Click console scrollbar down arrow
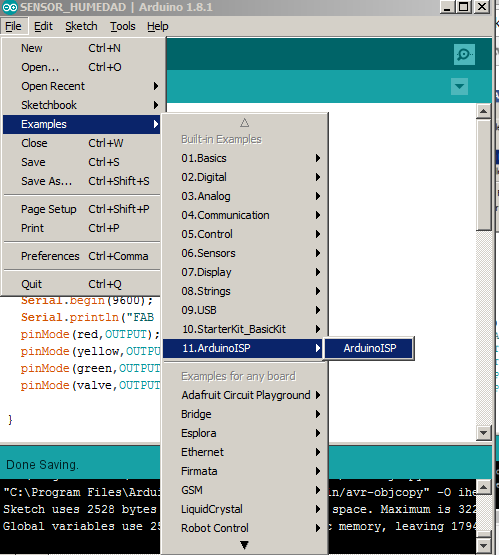The height and width of the screenshot is (555, 499). tap(483, 545)
